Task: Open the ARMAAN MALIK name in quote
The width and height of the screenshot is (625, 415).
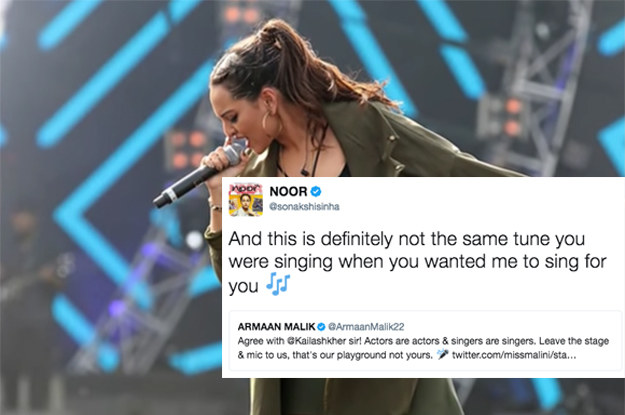Action: click(276, 326)
